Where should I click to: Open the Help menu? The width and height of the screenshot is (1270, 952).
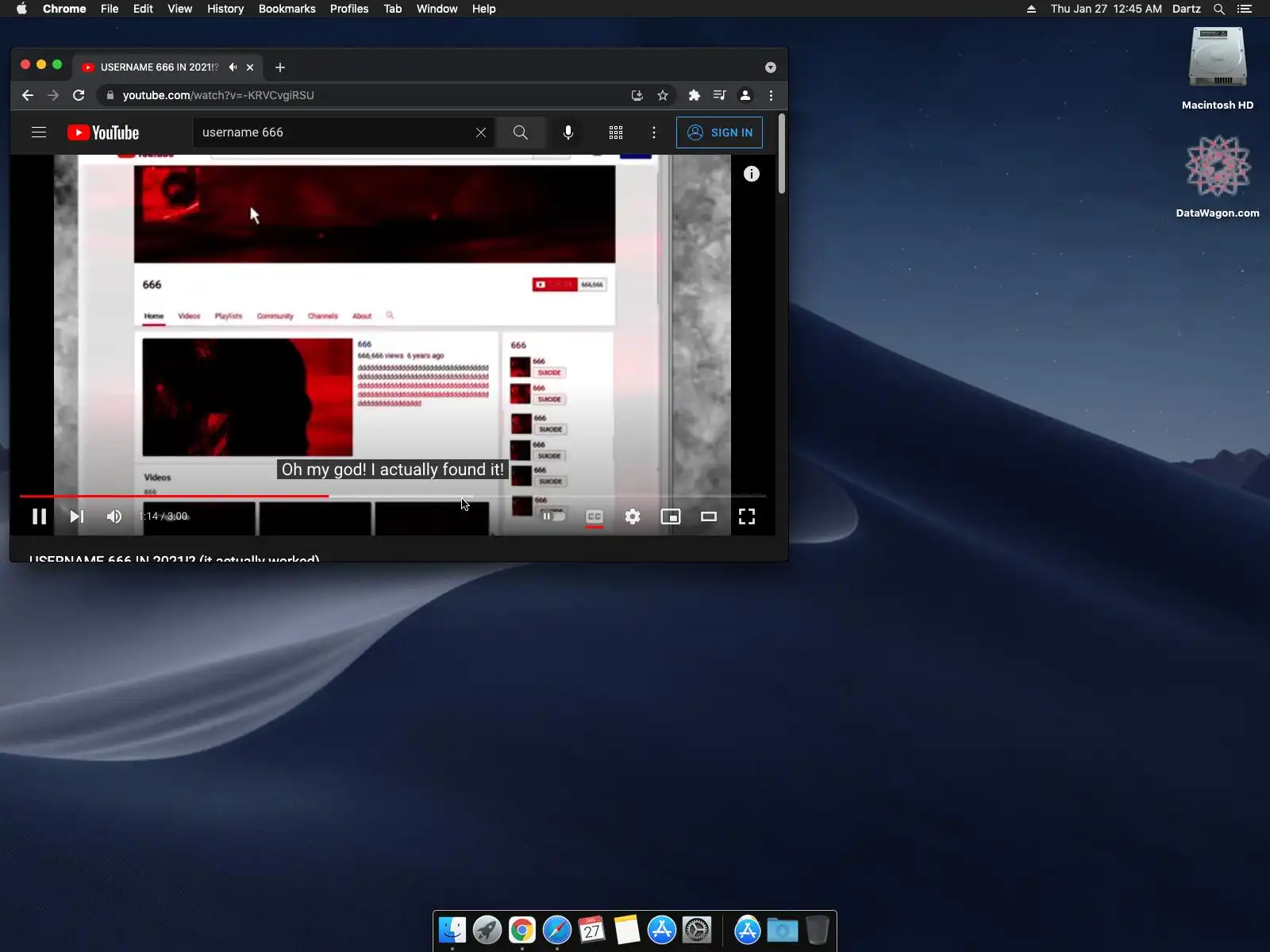[483, 9]
